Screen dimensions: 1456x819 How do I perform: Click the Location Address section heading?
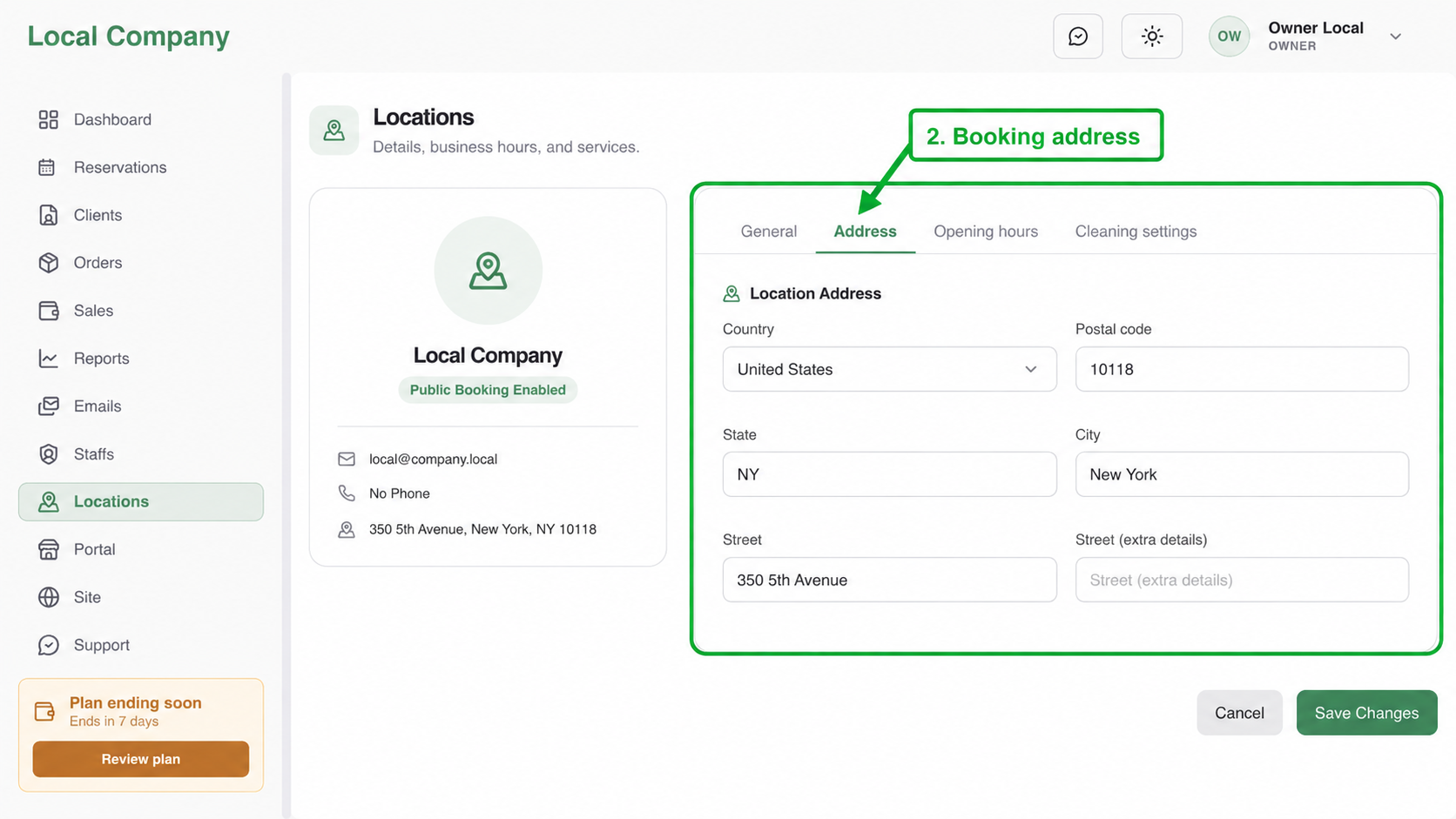pos(815,293)
